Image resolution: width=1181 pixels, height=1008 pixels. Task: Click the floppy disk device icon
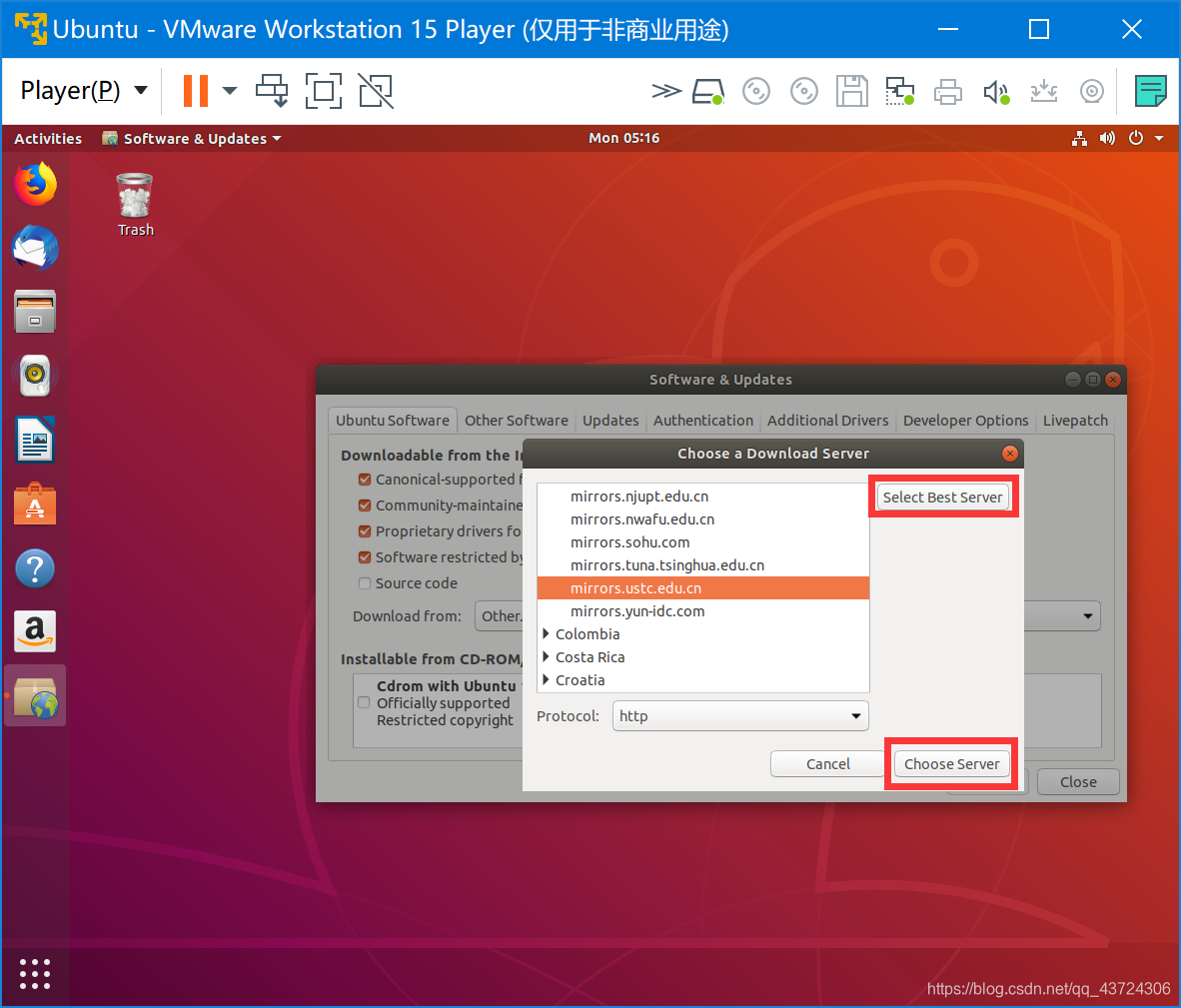click(x=852, y=92)
